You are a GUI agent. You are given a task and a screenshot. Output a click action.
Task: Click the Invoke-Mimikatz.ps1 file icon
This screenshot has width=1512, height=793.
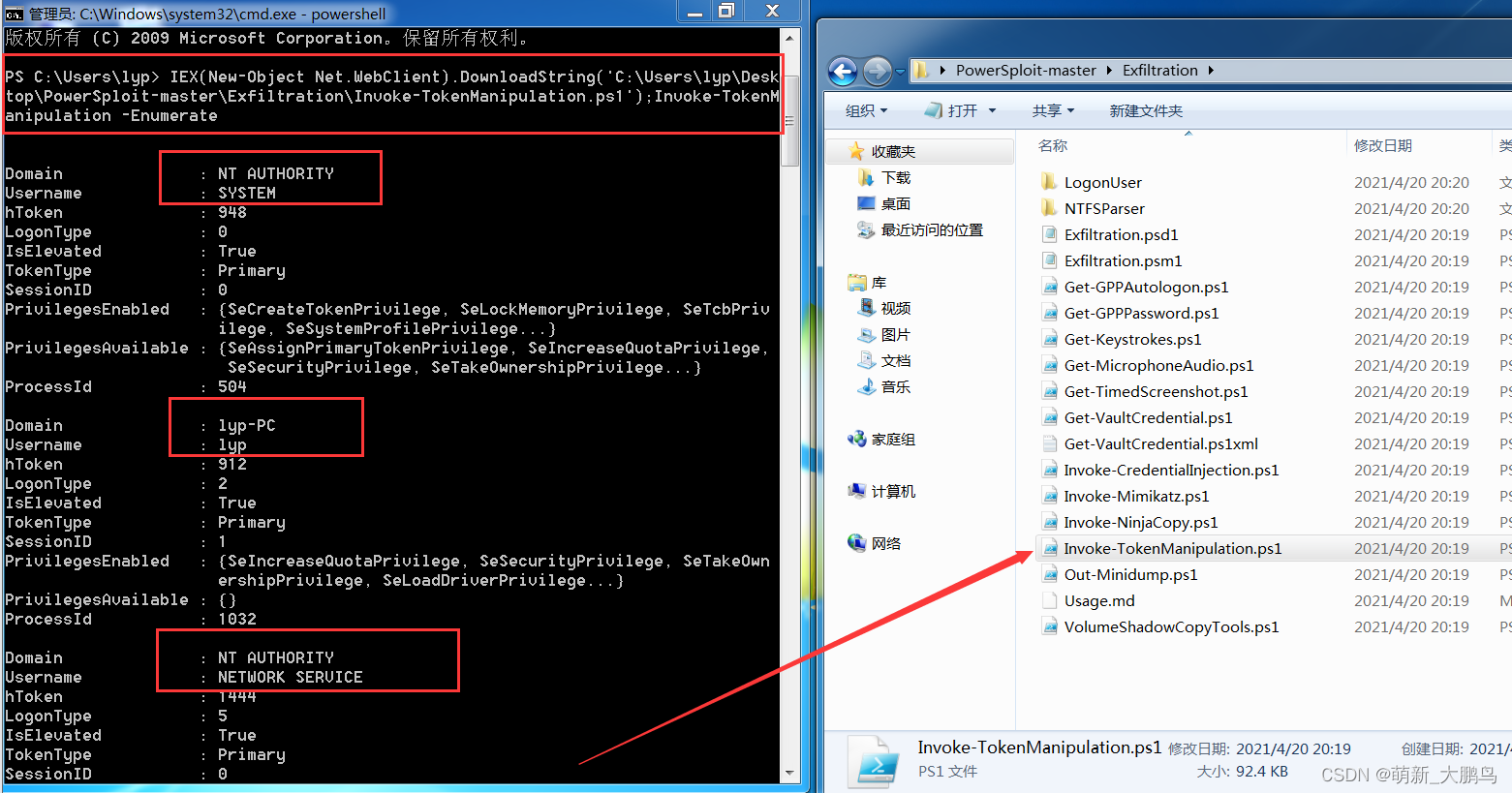1049,496
